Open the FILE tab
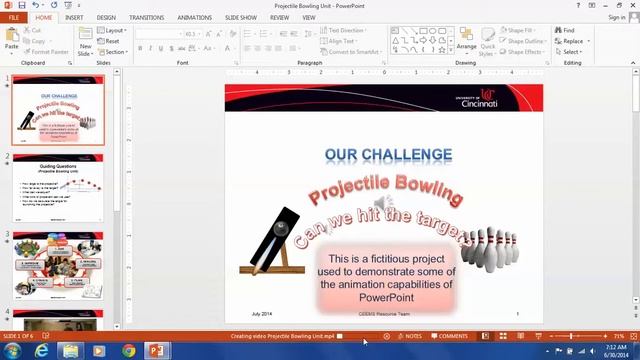This screenshot has width=640, height=360. click(x=13, y=18)
